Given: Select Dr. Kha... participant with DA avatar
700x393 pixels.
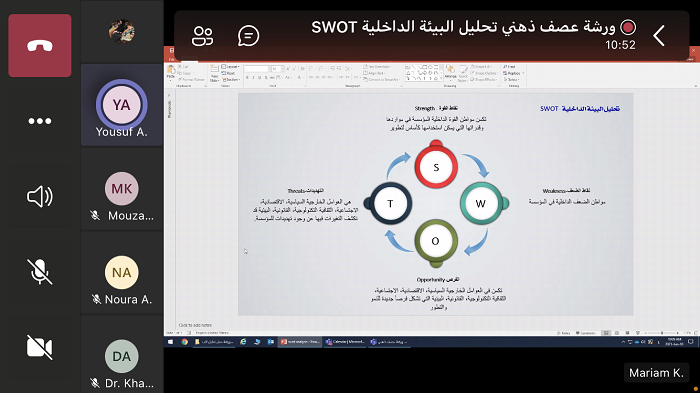Looking at the screenshot, I should click(121, 356).
